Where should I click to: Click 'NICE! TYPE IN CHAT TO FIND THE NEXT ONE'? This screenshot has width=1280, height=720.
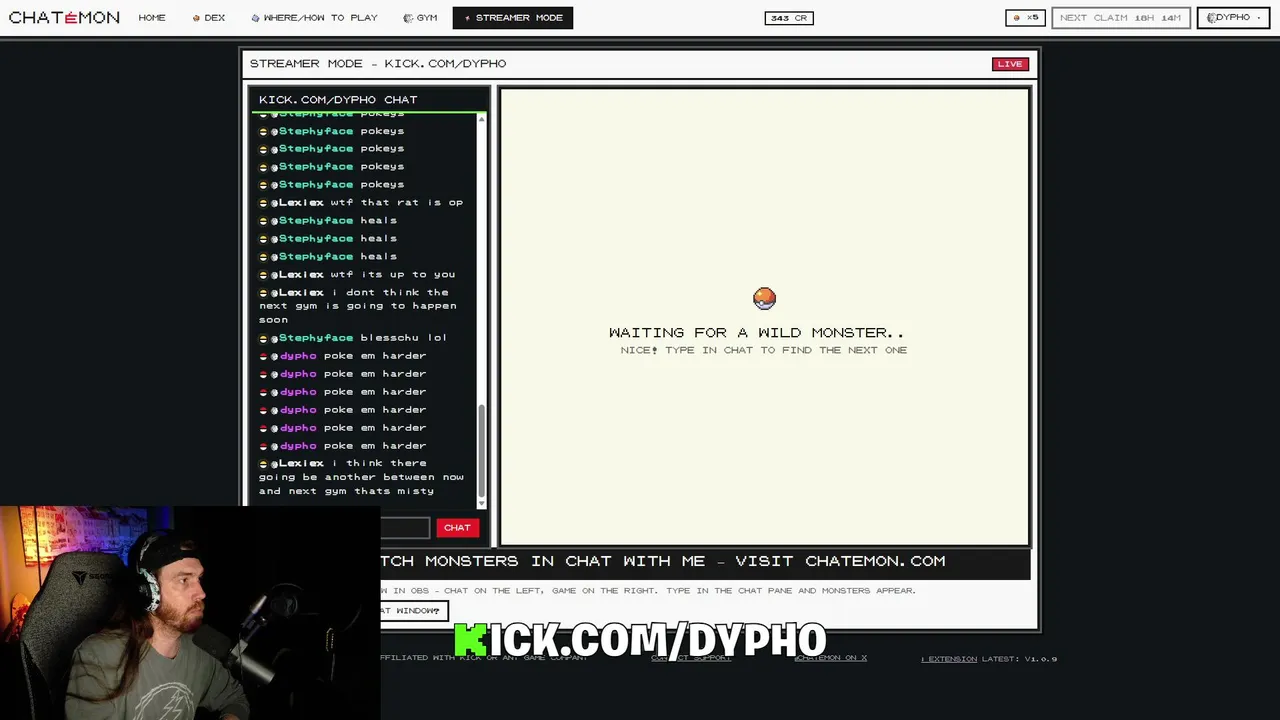pos(764,350)
